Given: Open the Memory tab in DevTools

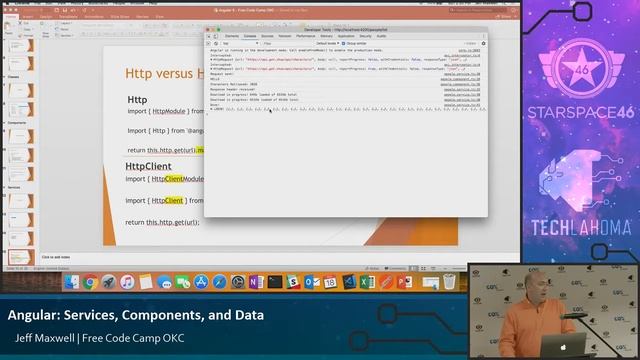Looking at the screenshot, I should pos(327,36).
